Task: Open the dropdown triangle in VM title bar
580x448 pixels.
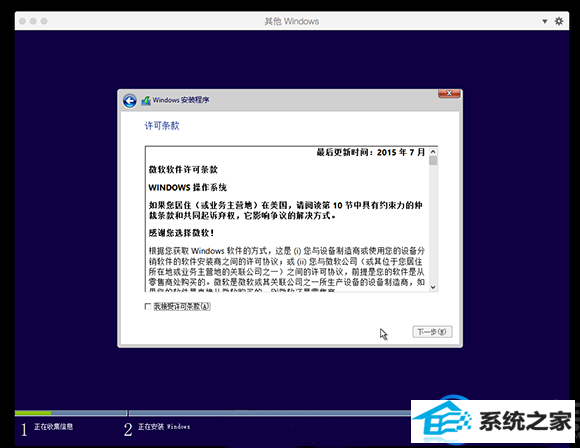Action: [544, 21]
